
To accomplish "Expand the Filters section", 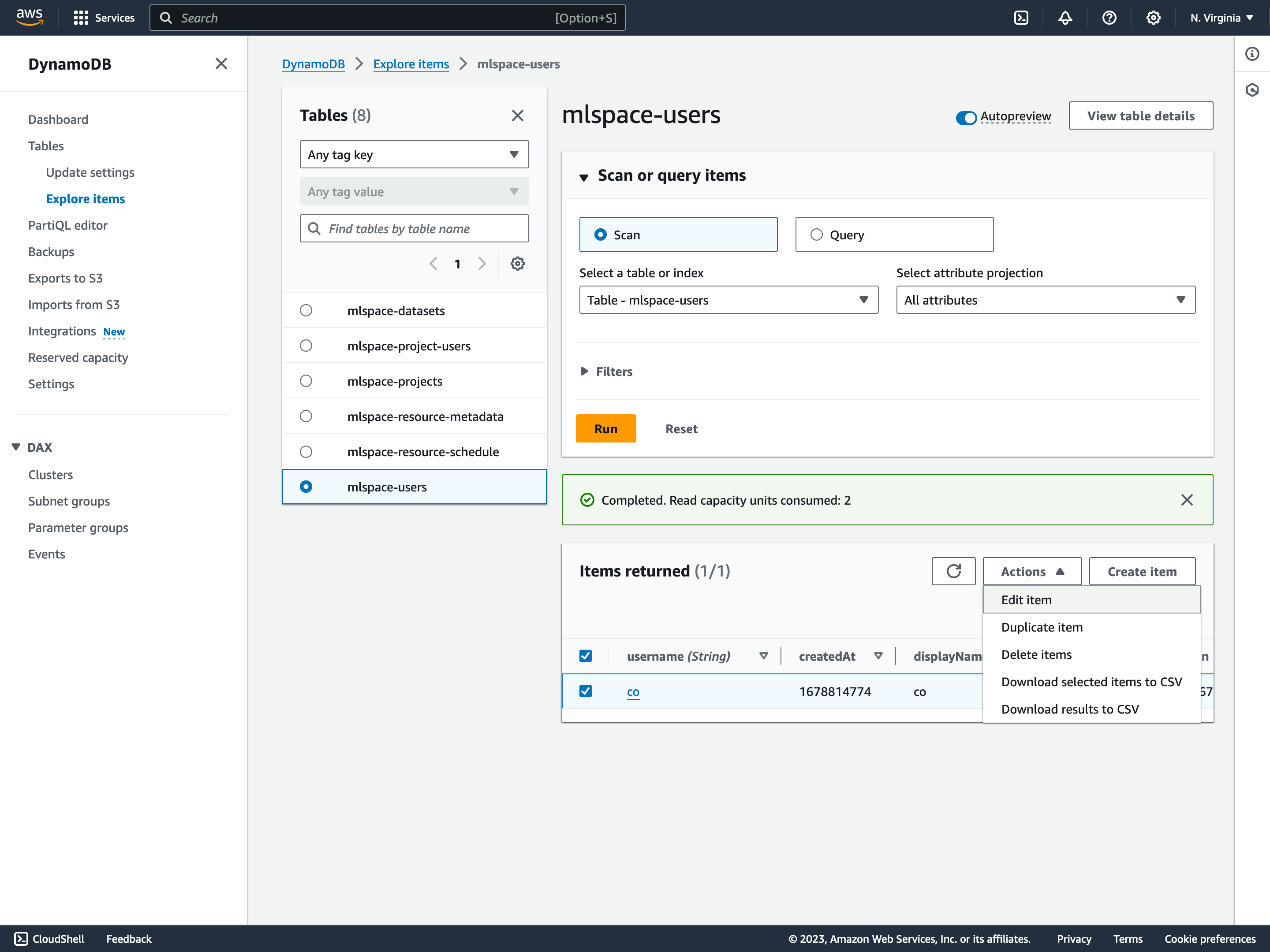I will tap(606, 371).
